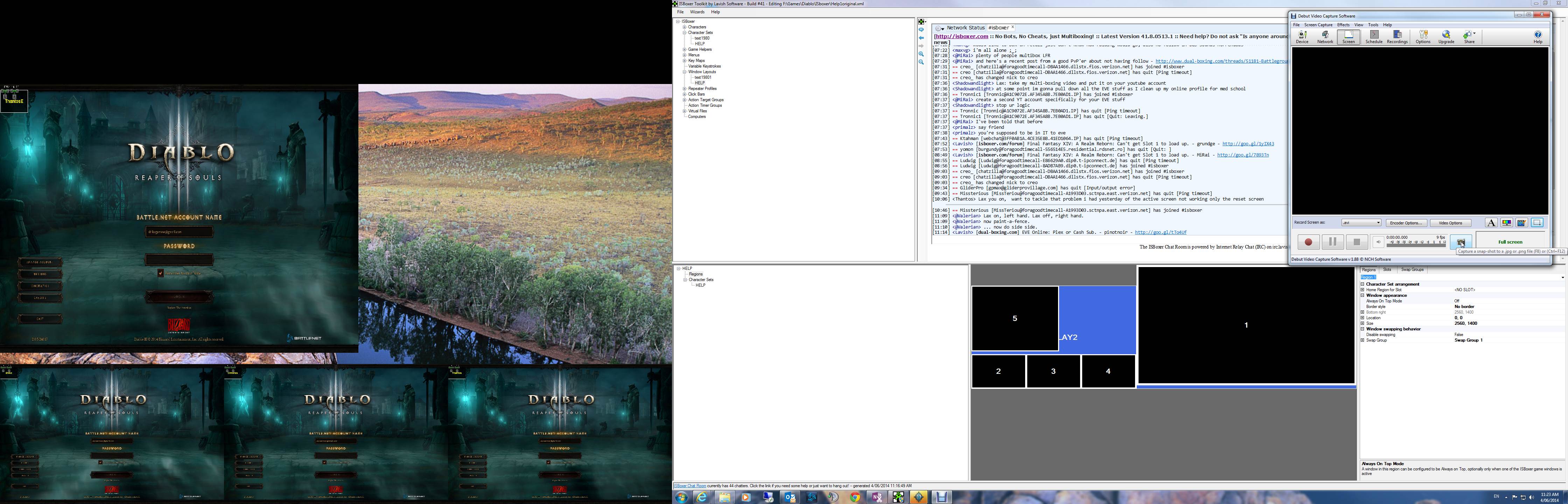The image size is (1568, 504).
Task: Click the zoom in magnifier in chat sidebar
Action: (921, 54)
